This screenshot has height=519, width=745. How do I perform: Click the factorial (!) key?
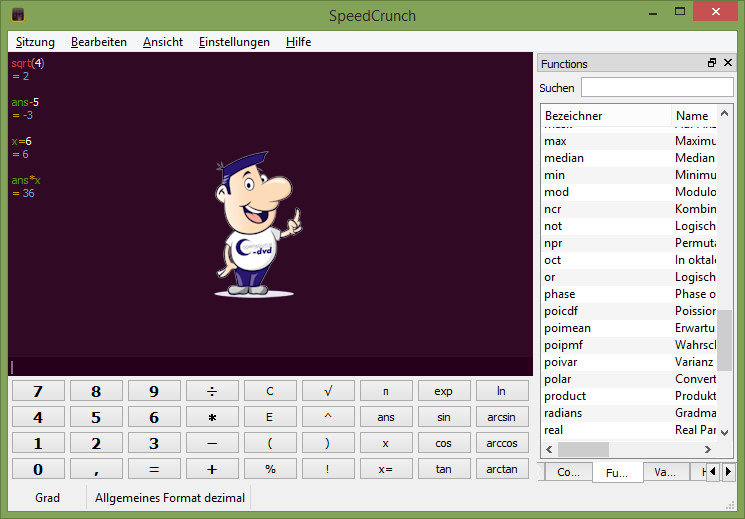coord(327,469)
